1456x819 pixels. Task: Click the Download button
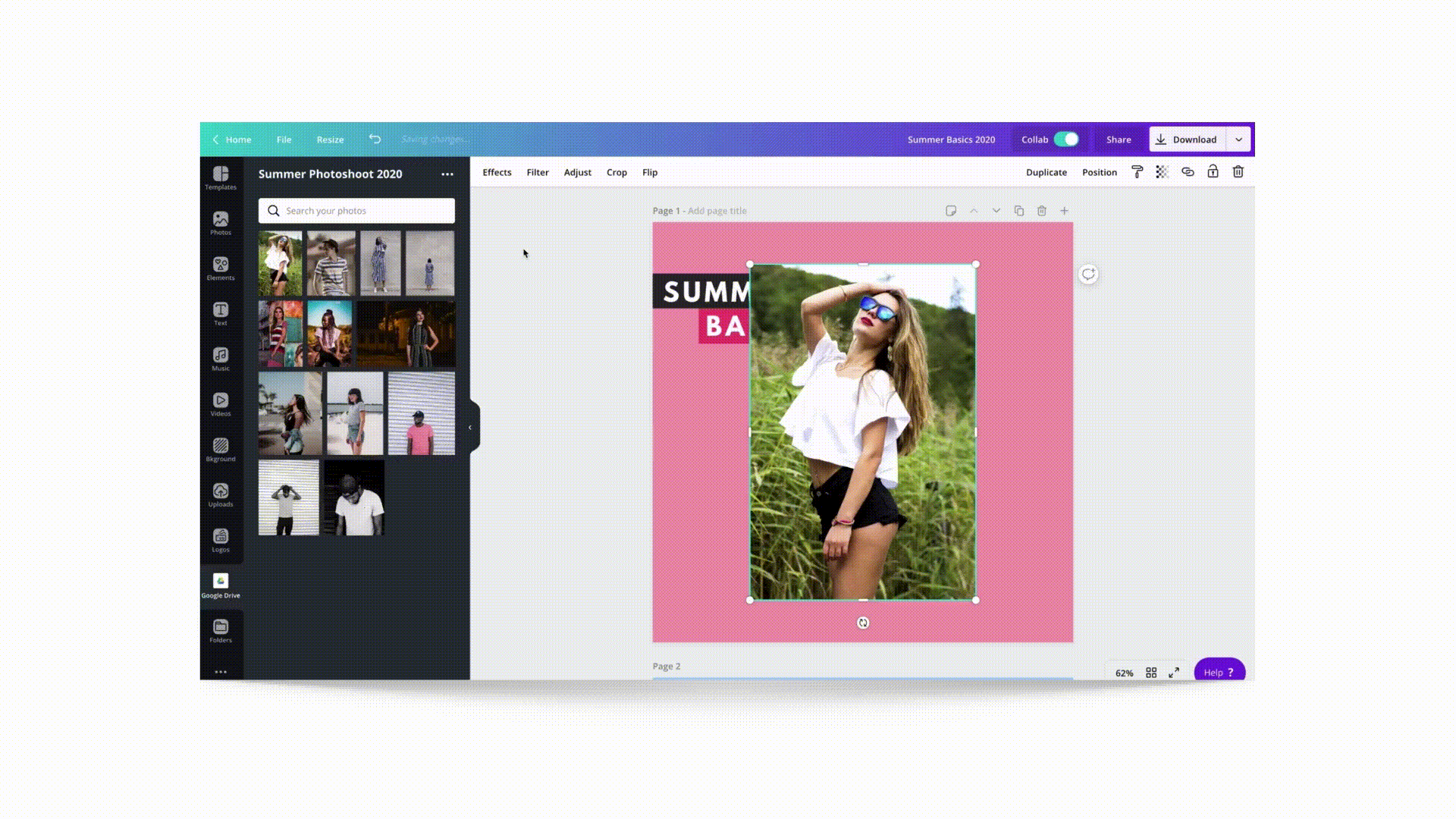click(1188, 140)
